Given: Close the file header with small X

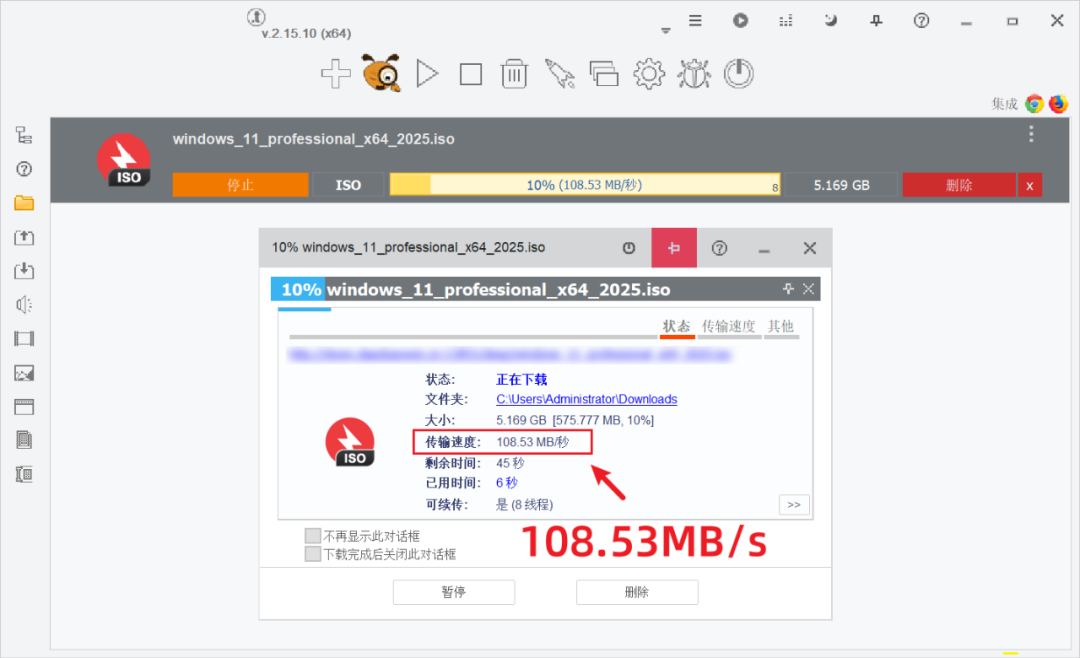Looking at the screenshot, I should [x=809, y=289].
